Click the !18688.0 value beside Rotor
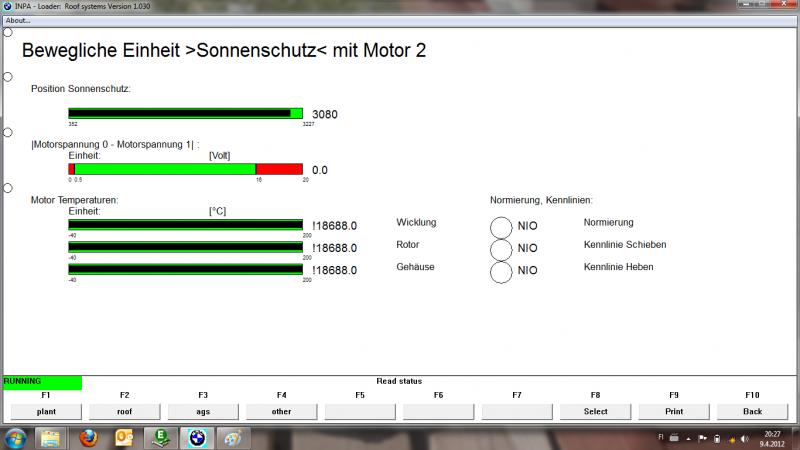 point(335,248)
